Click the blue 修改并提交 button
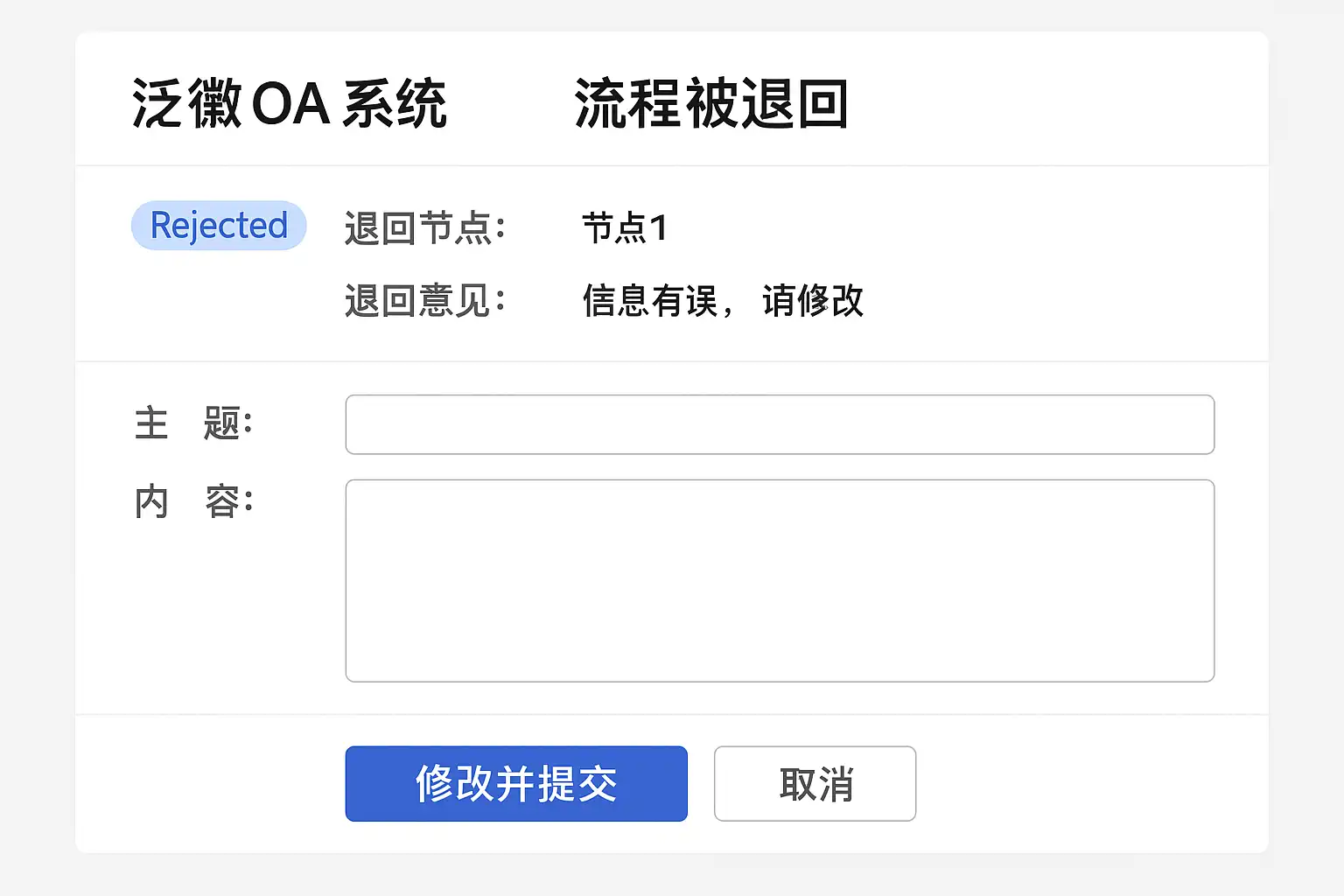 coord(516,783)
